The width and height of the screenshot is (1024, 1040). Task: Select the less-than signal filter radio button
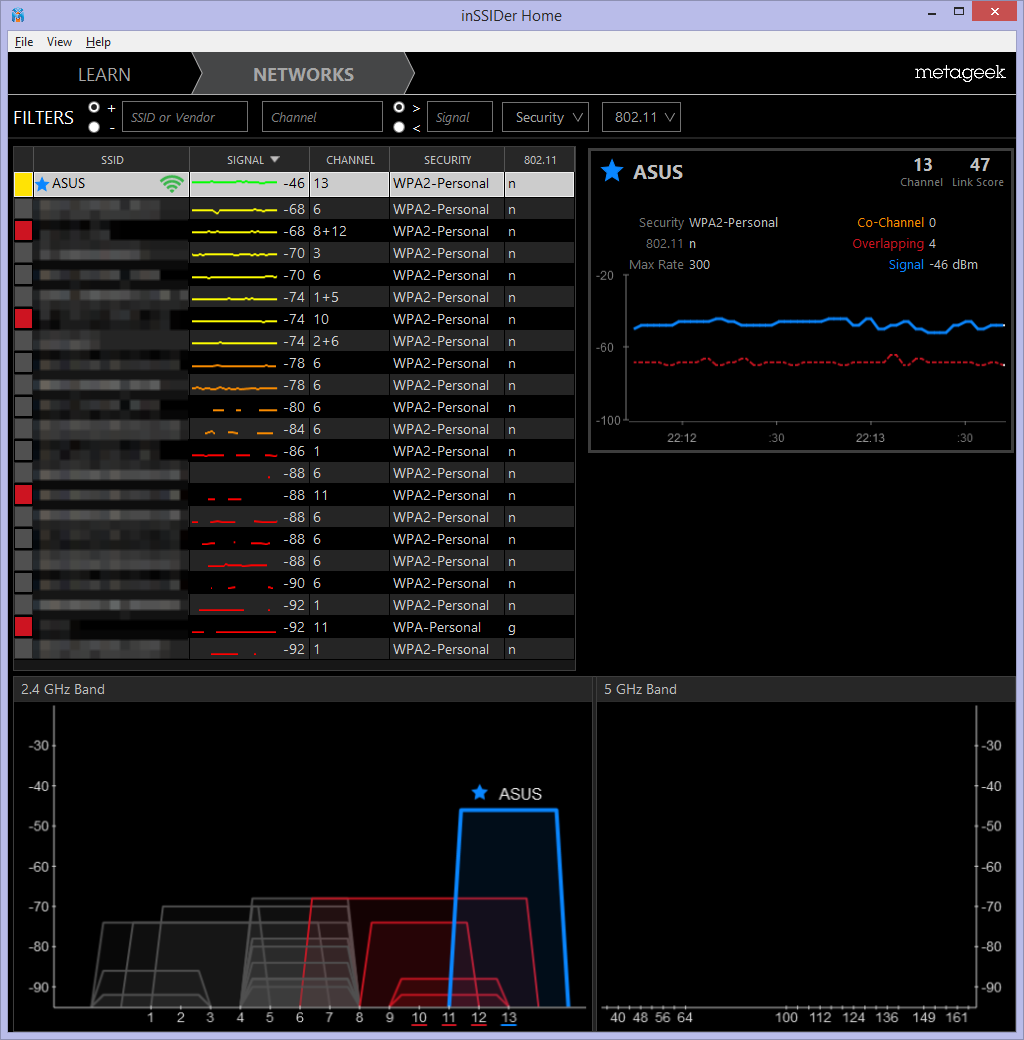click(399, 127)
